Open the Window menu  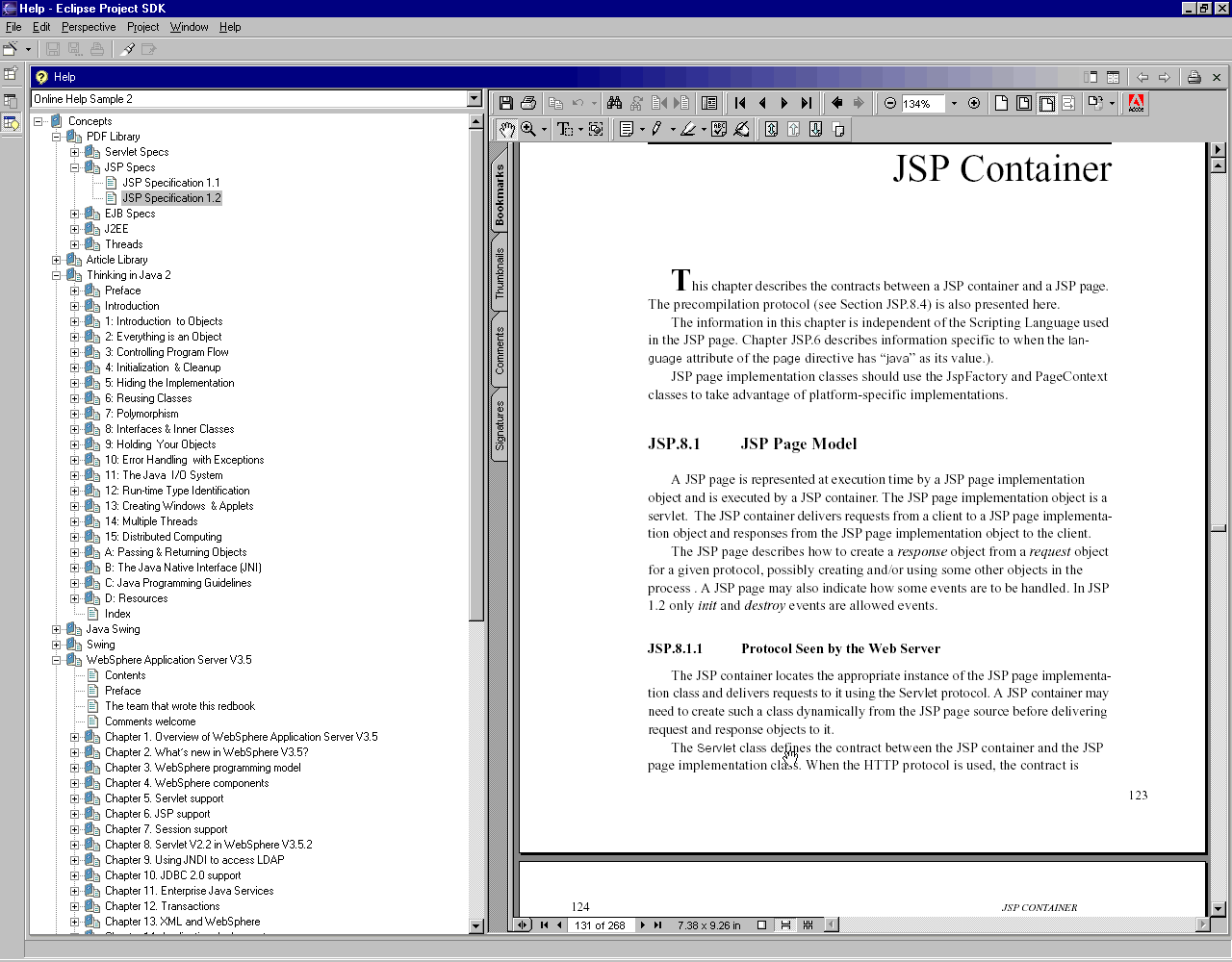190,27
